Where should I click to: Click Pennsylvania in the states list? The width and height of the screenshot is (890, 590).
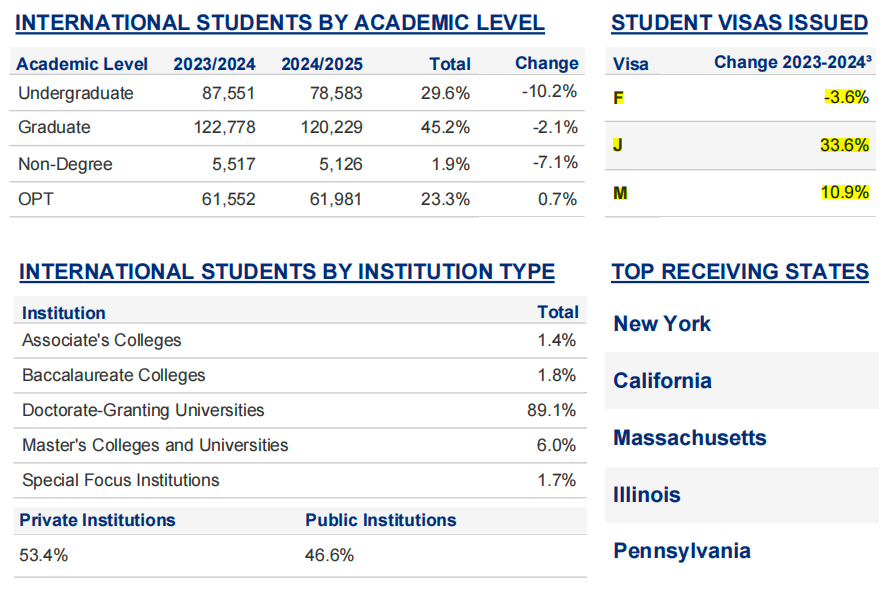[x=682, y=551]
